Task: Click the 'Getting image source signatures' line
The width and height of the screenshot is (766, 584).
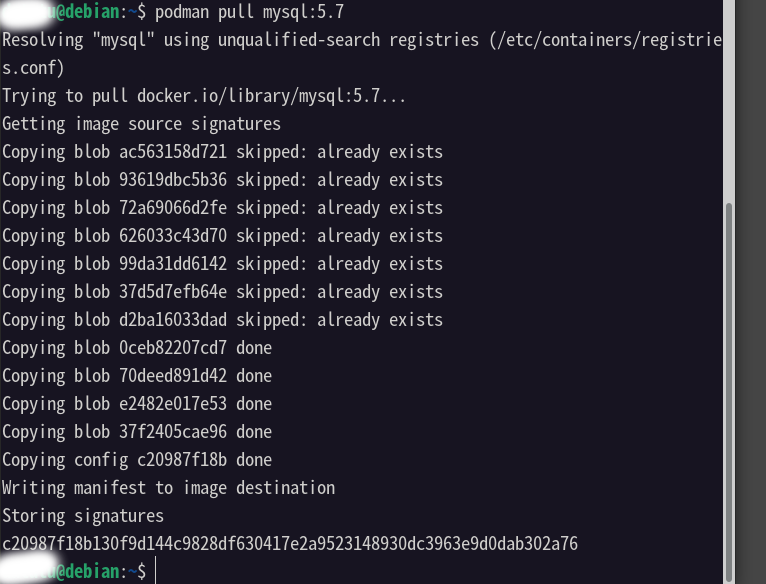Action: [x=142, y=124]
